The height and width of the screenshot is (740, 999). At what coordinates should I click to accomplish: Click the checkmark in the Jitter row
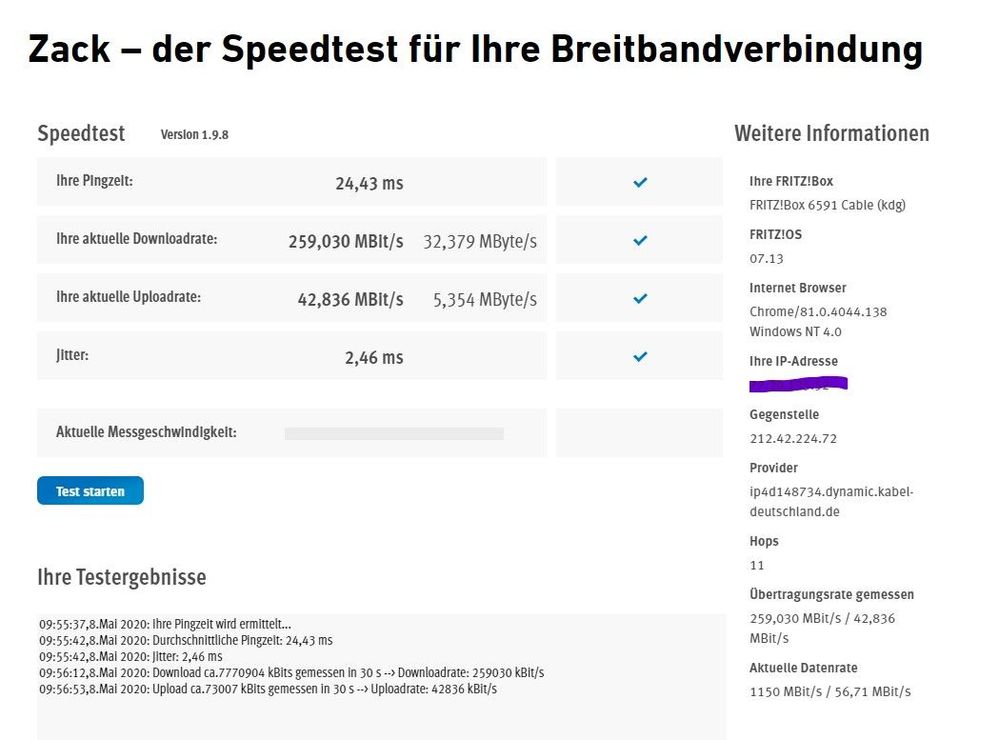[640, 357]
